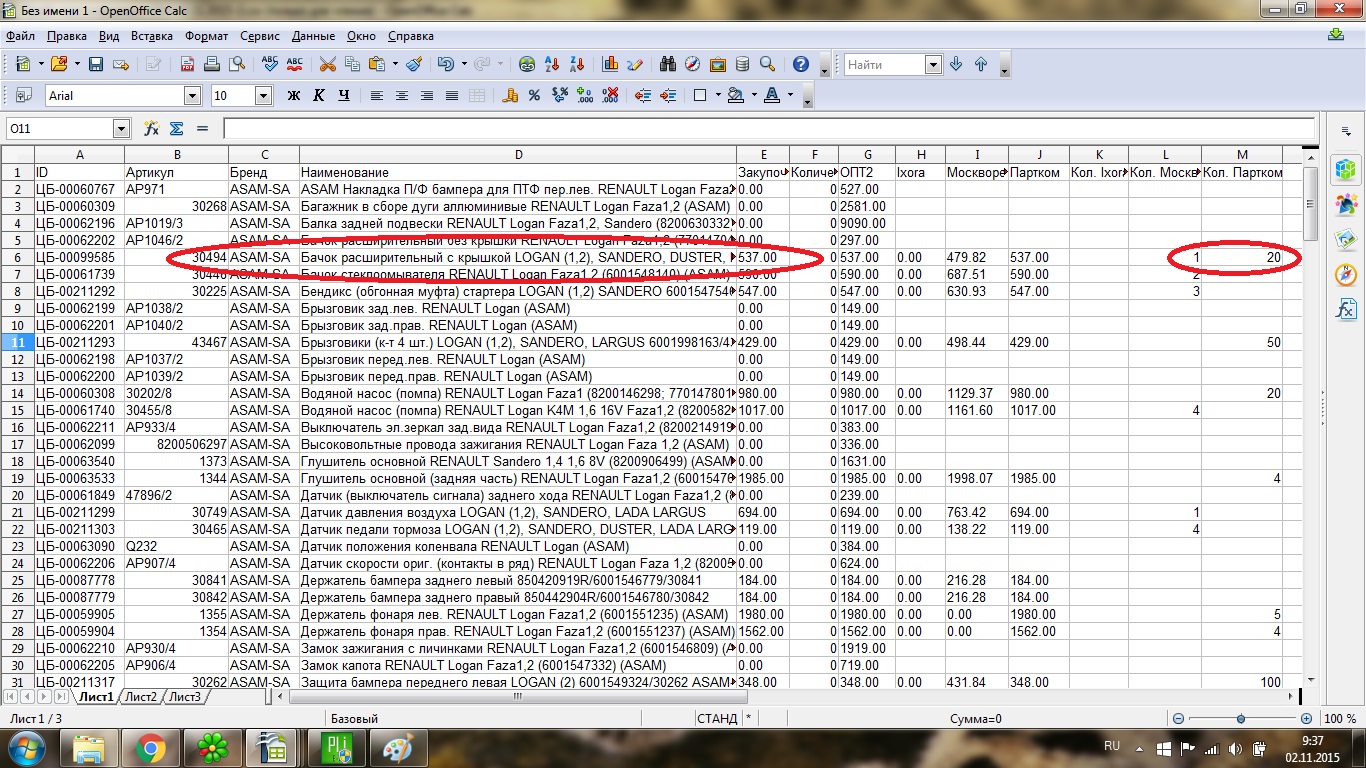
Task: Open the Данные menu
Action: click(314, 36)
